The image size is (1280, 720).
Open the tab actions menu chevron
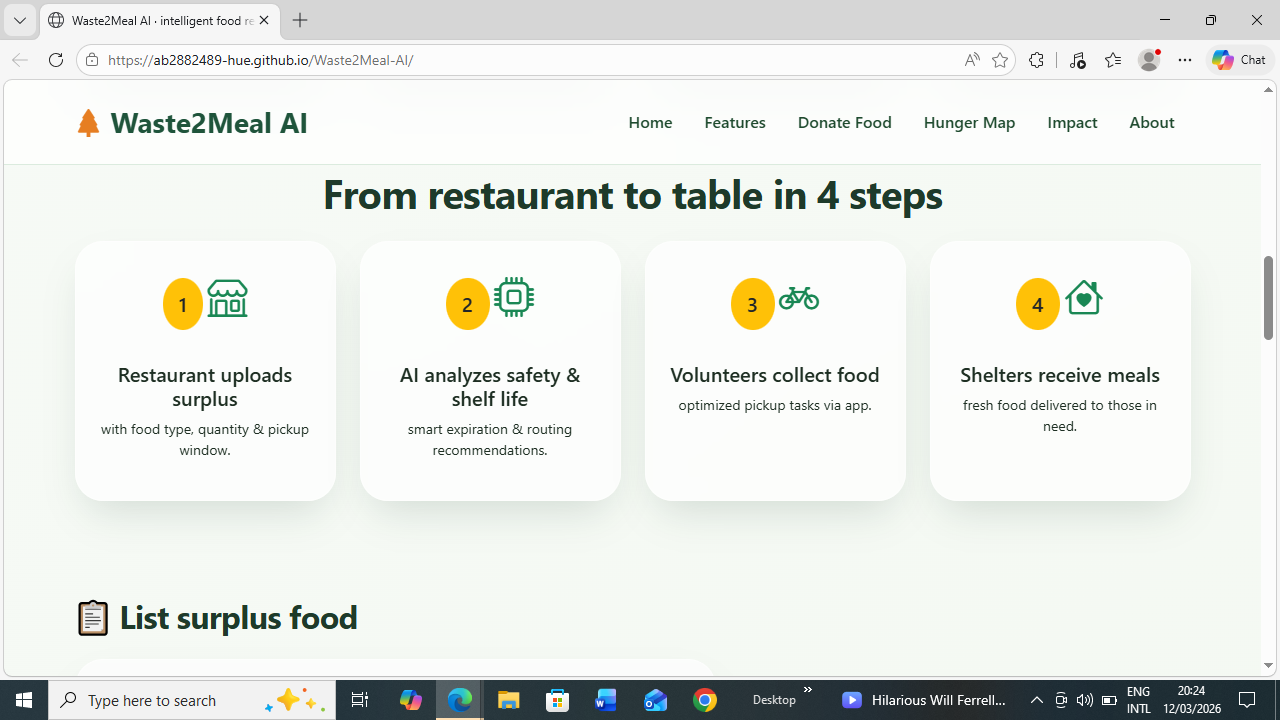coord(20,20)
